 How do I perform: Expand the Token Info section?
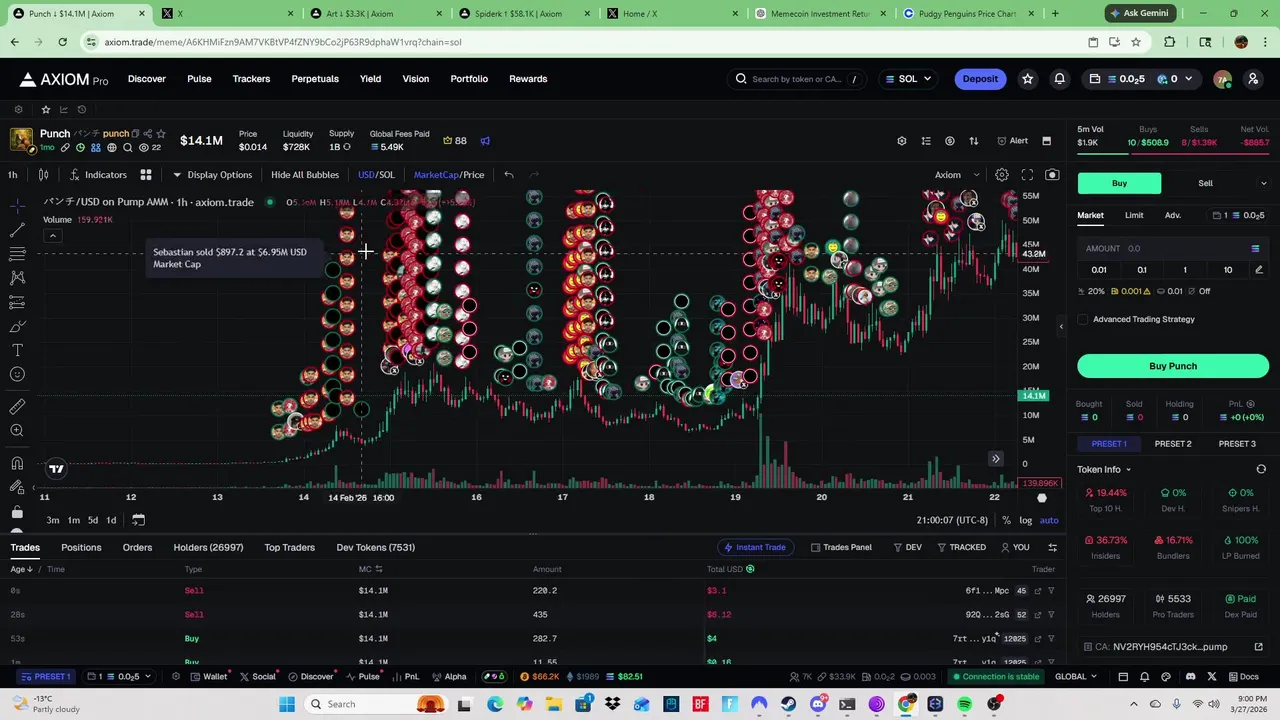click(1104, 469)
